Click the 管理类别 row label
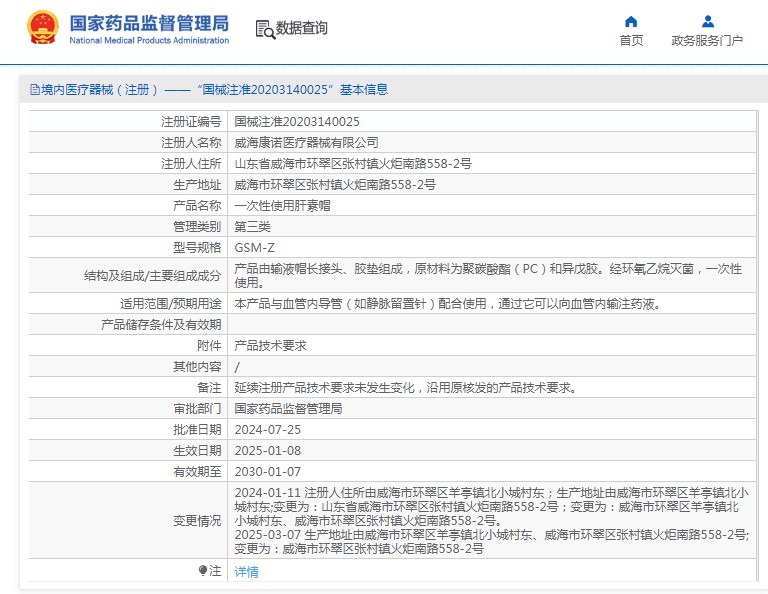 point(197,227)
